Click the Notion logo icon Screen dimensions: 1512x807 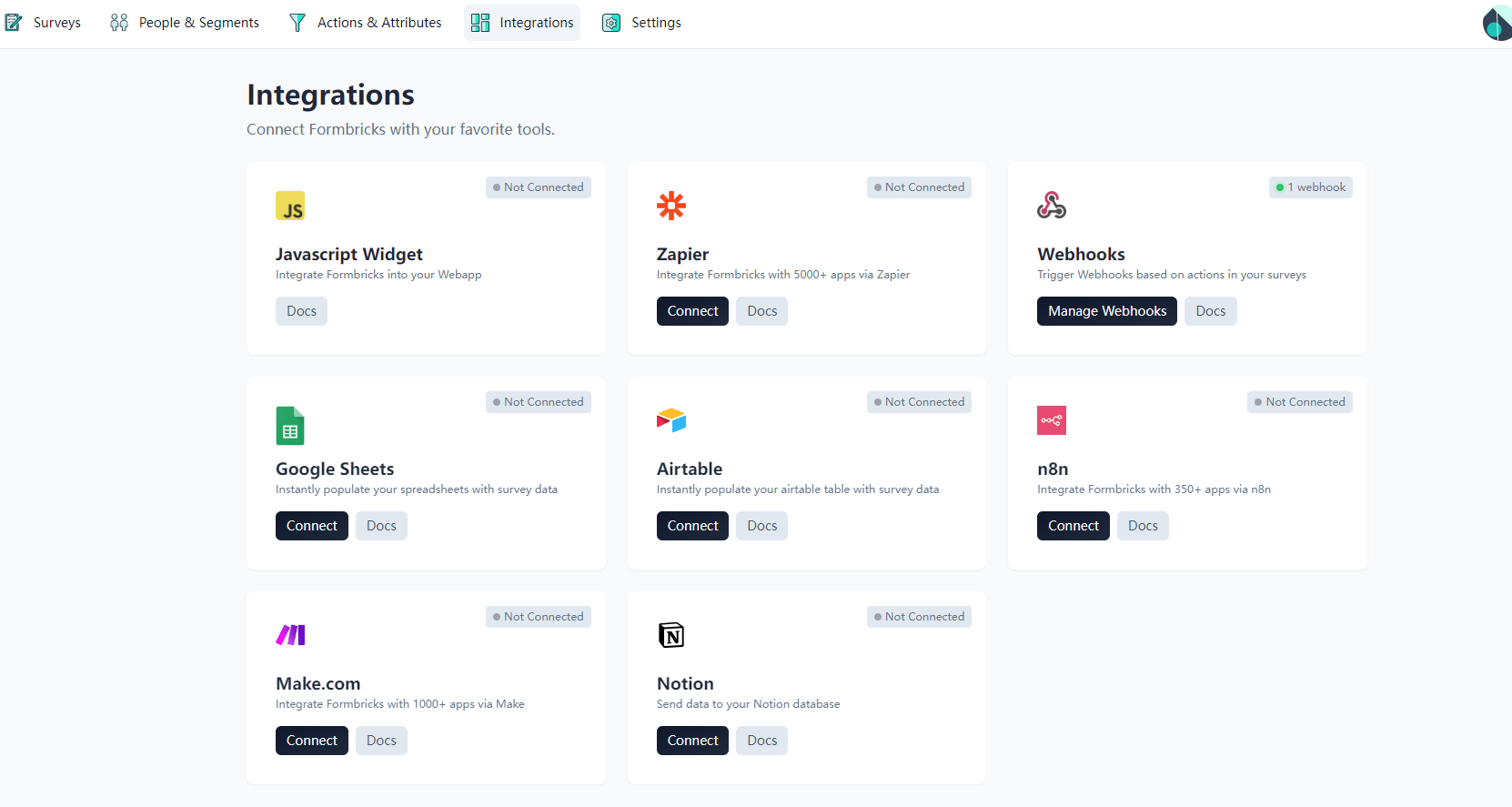[x=671, y=635]
